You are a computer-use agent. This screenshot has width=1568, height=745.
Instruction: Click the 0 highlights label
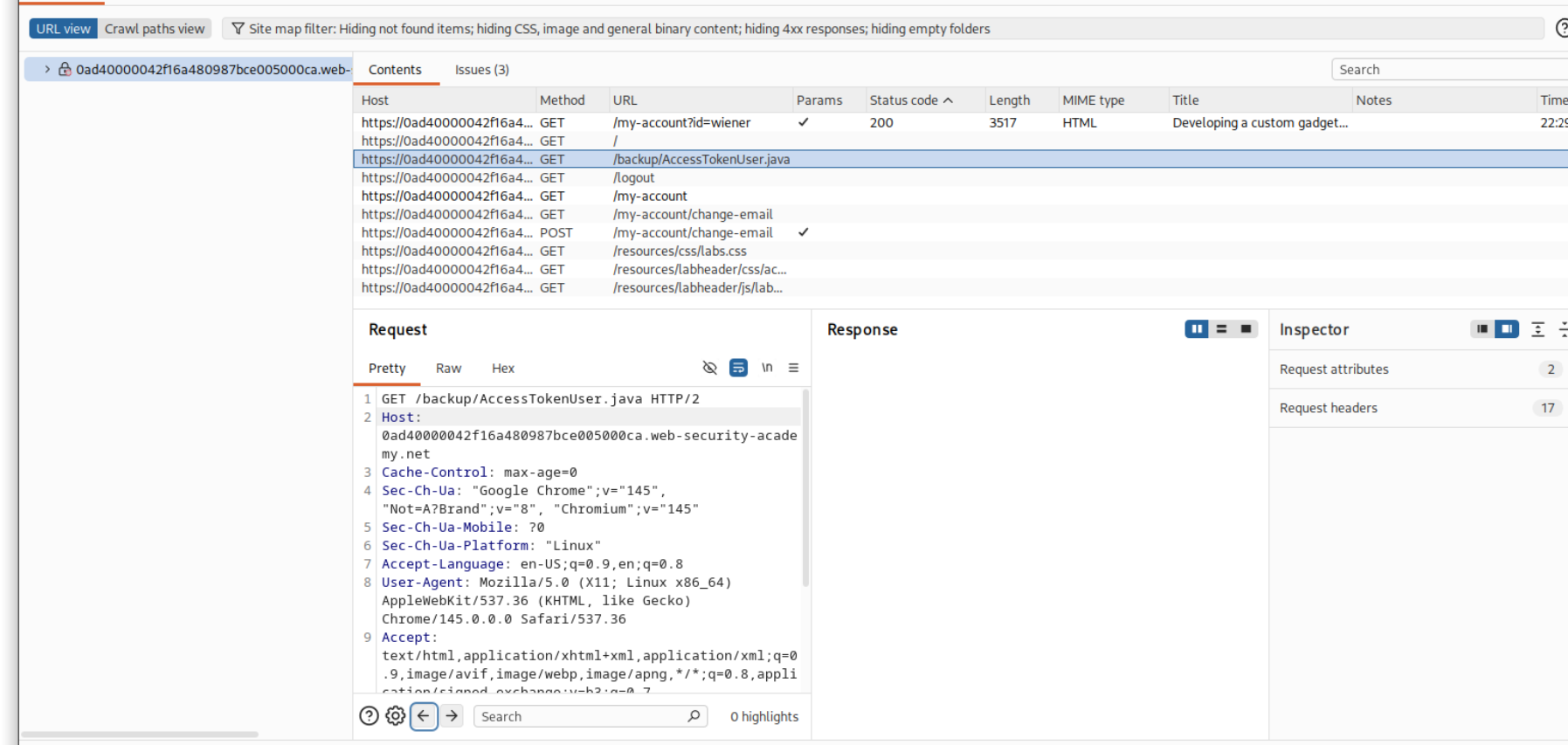click(x=764, y=716)
